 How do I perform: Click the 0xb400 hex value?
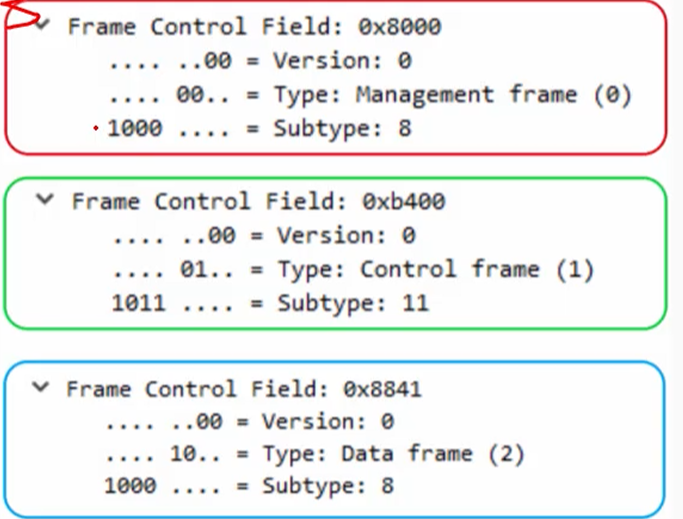tap(404, 202)
